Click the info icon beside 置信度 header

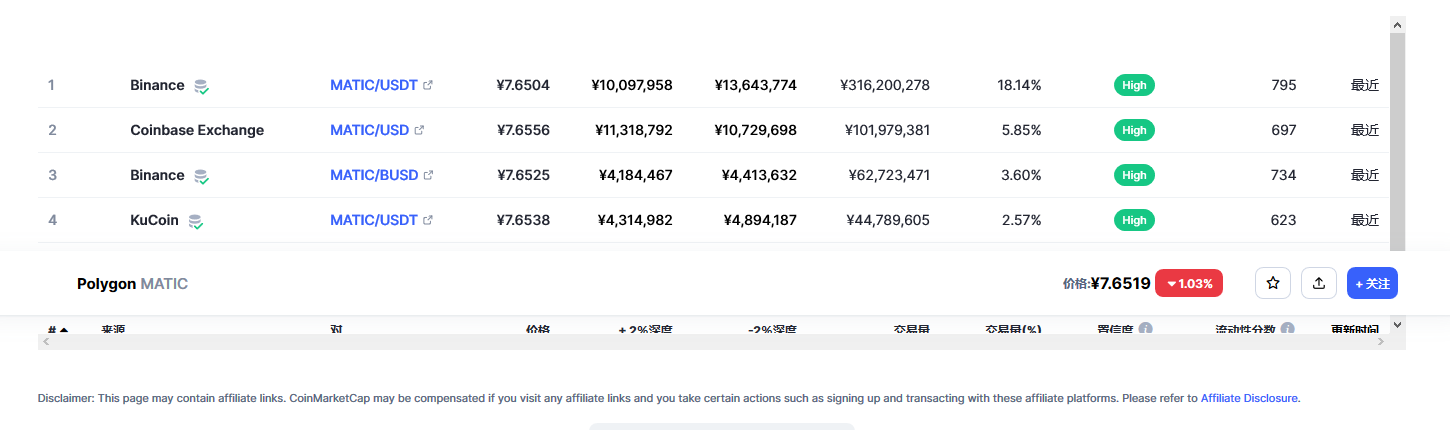[x=1145, y=328]
